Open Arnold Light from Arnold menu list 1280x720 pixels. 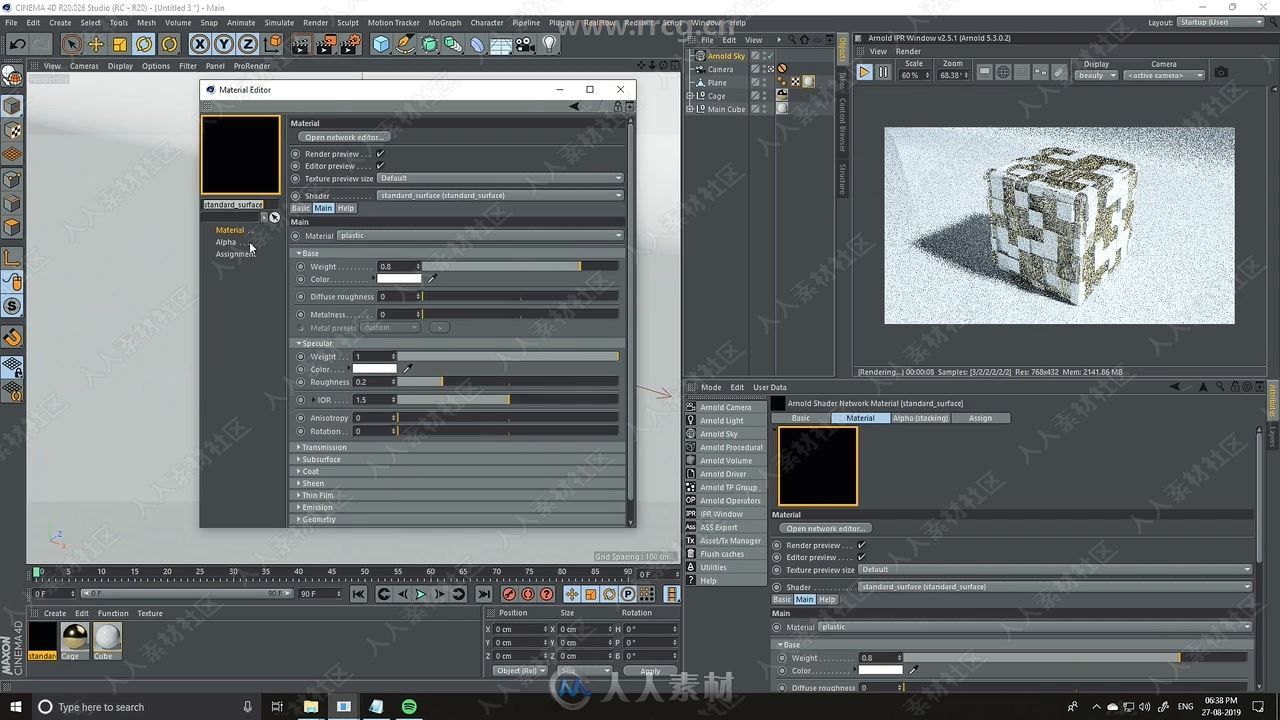click(x=722, y=420)
